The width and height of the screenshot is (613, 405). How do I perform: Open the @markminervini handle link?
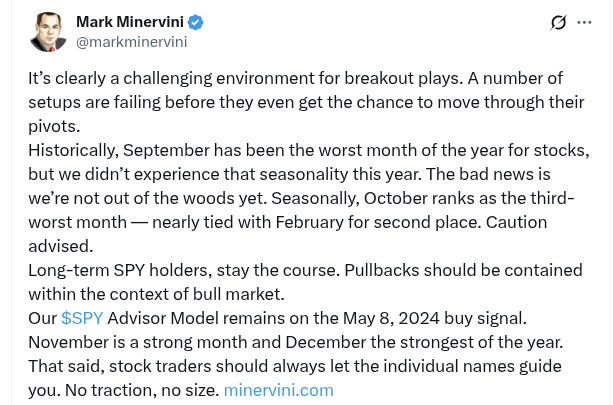pyautogui.click(x=131, y=42)
